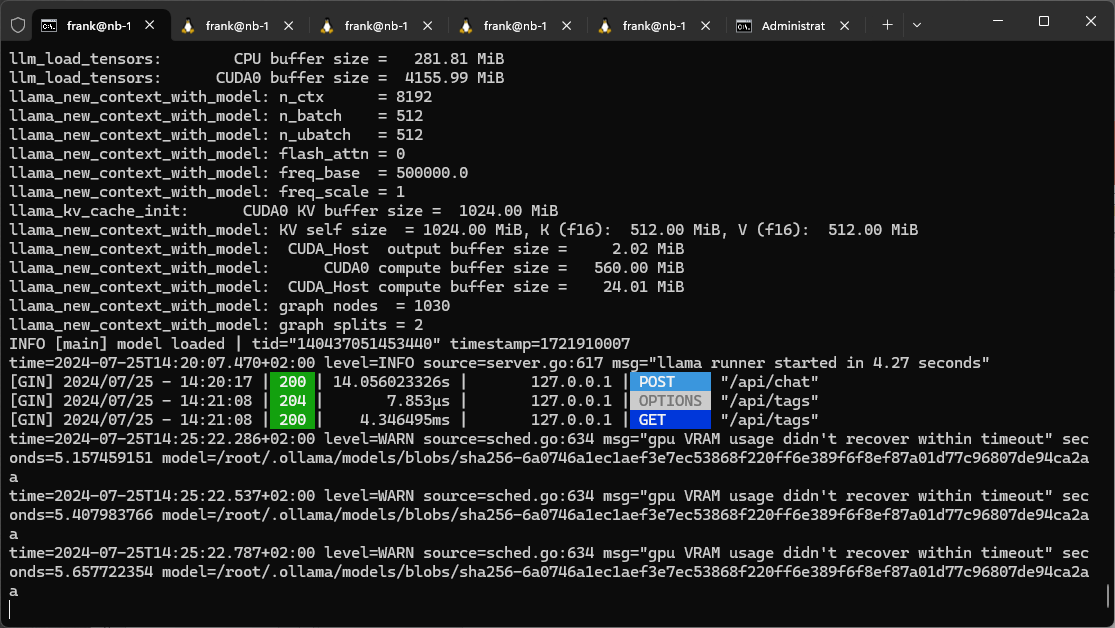Minimize the terminal window
This screenshot has width=1115, height=628.
click(x=998, y=21)
